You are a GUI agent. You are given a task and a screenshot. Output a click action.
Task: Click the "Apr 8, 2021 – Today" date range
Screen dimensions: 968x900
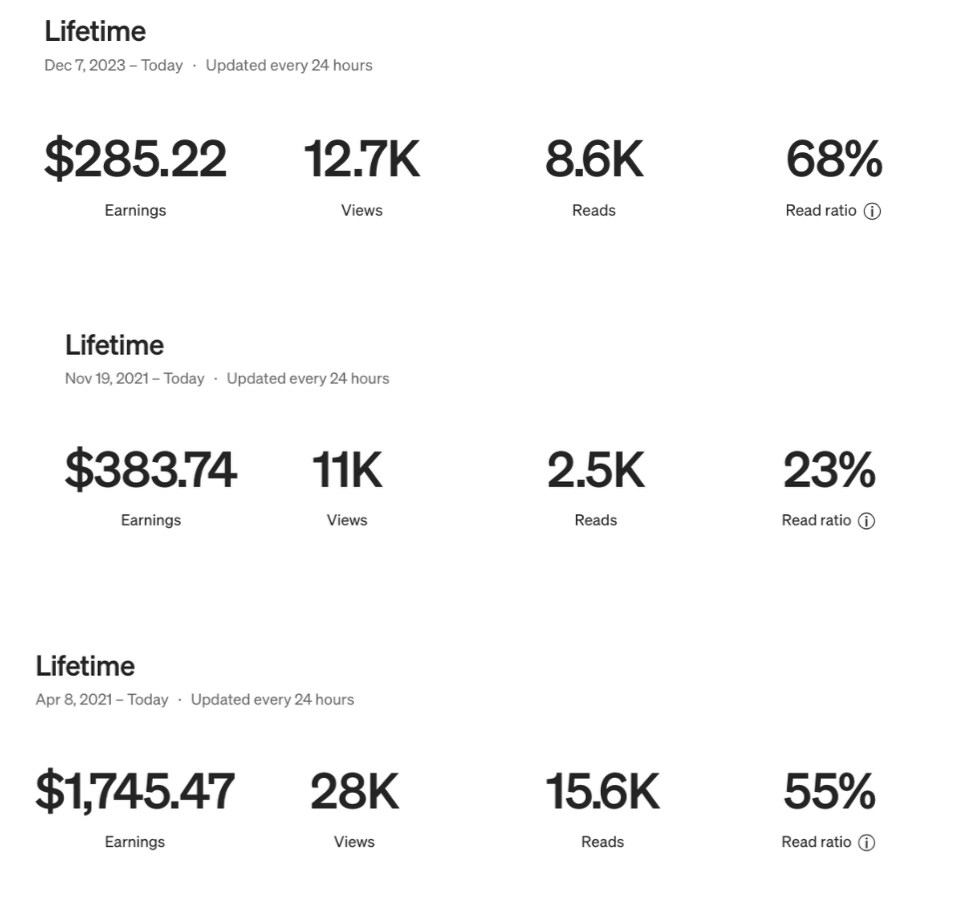tap(102, 700)
